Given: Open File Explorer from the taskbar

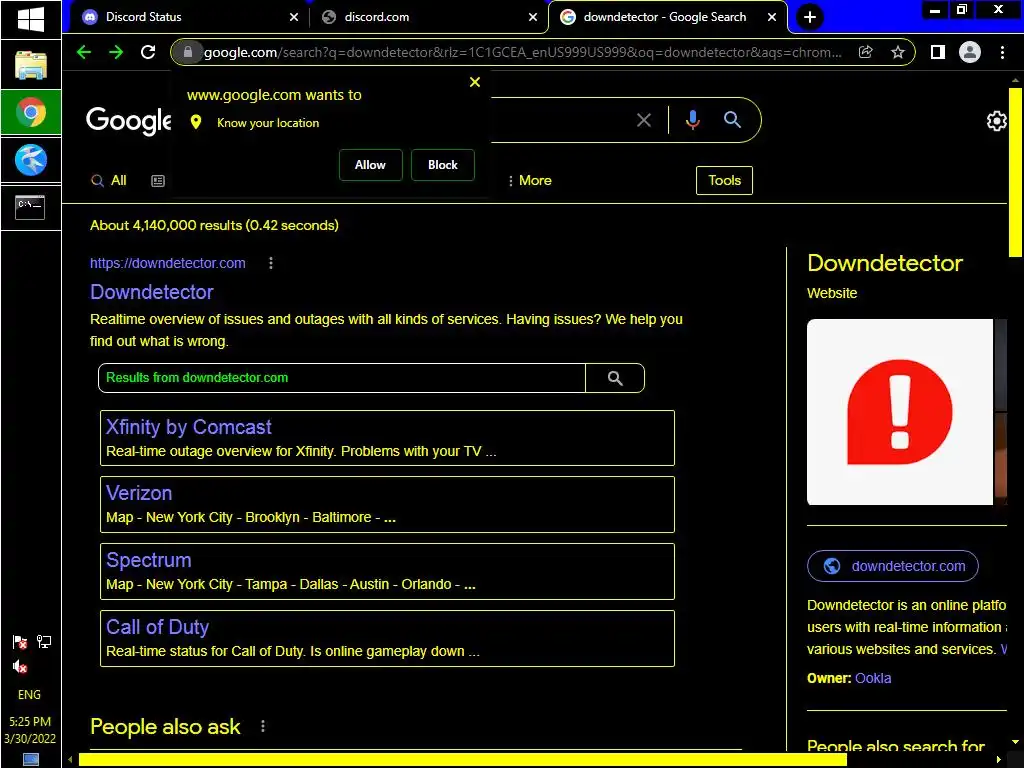Looking at the screenshot, I should pos(31,65).
